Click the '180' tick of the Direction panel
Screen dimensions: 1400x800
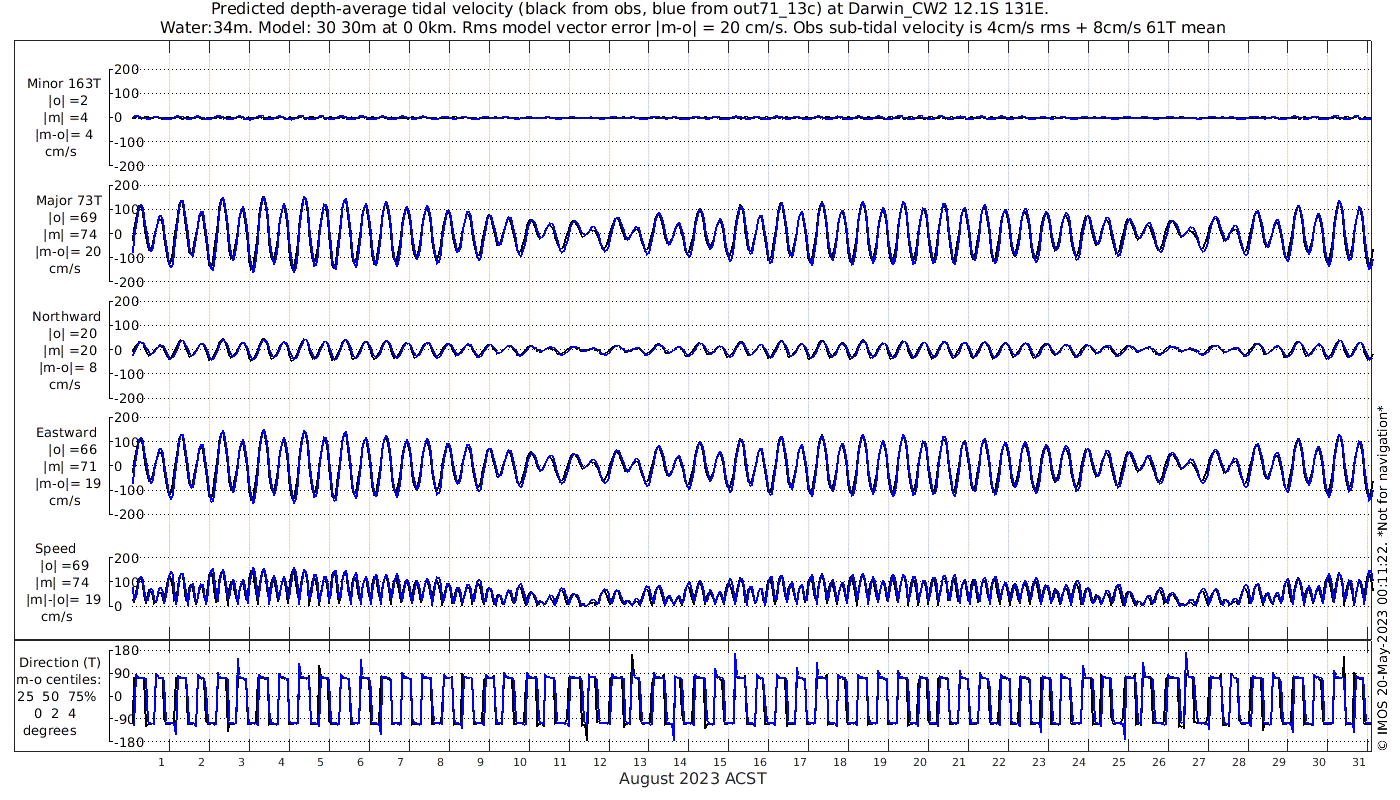pyautogui.click(x=126, y=652)
